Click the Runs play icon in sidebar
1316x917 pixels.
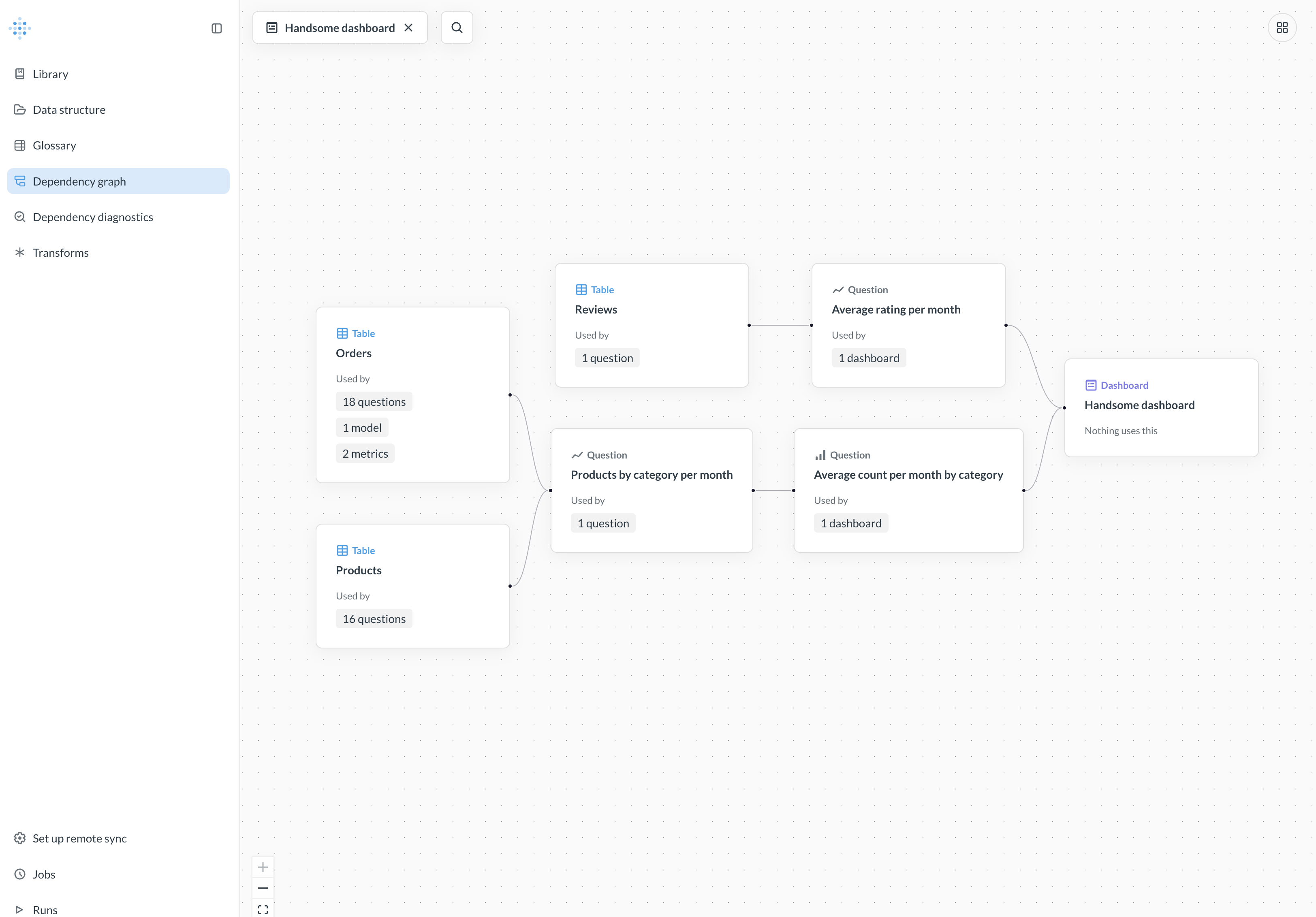pyautogui.click(x=19, y=910)
